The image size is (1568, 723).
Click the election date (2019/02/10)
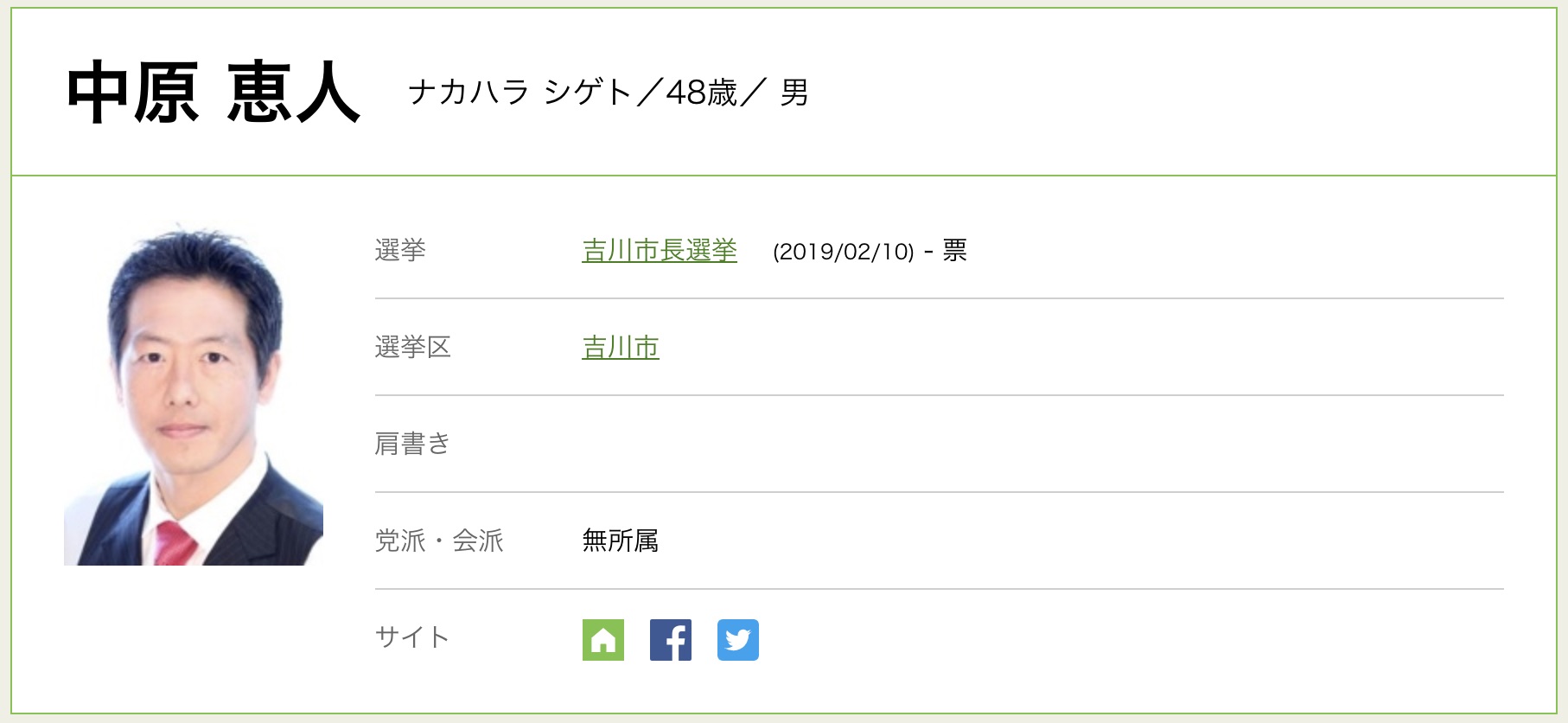pos(844,252)
